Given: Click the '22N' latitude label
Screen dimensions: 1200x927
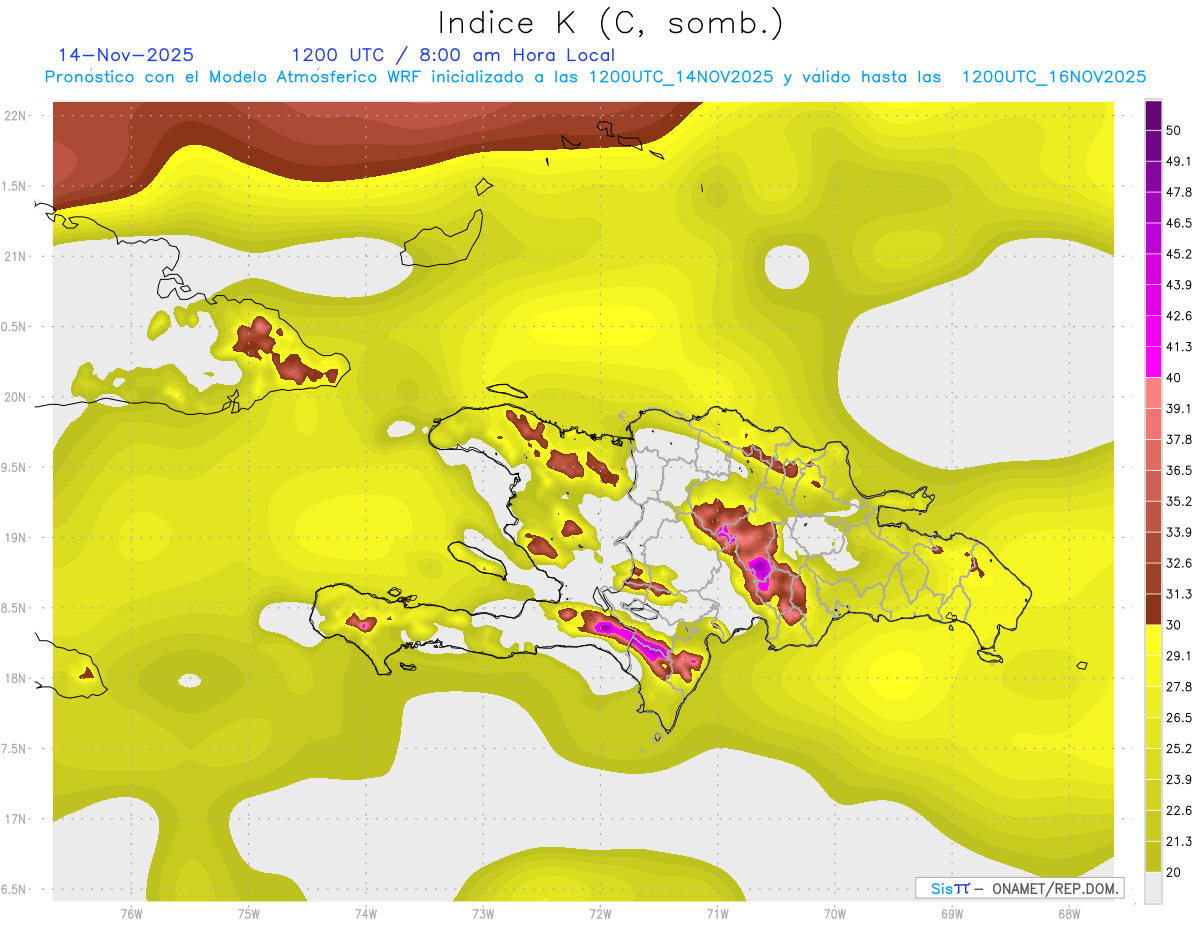Looking at the screenshot, I should coord(17,116).
